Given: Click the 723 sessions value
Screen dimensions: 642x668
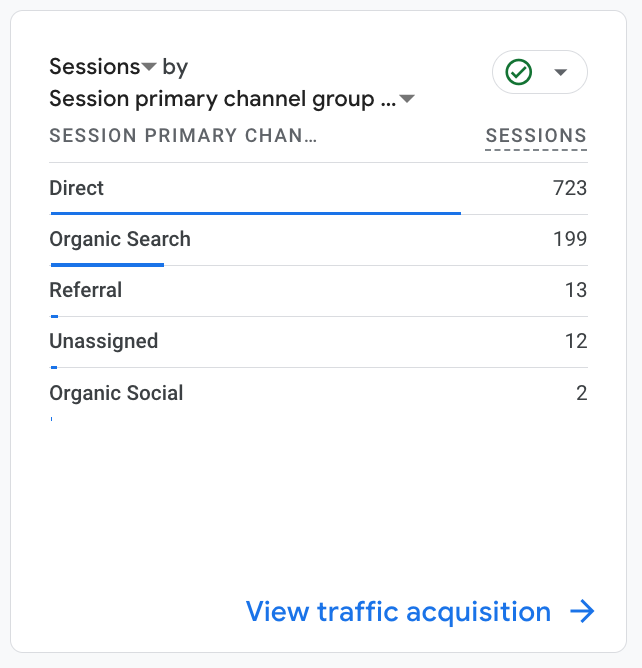Looking at the screenshot, I should coord(569,188).
